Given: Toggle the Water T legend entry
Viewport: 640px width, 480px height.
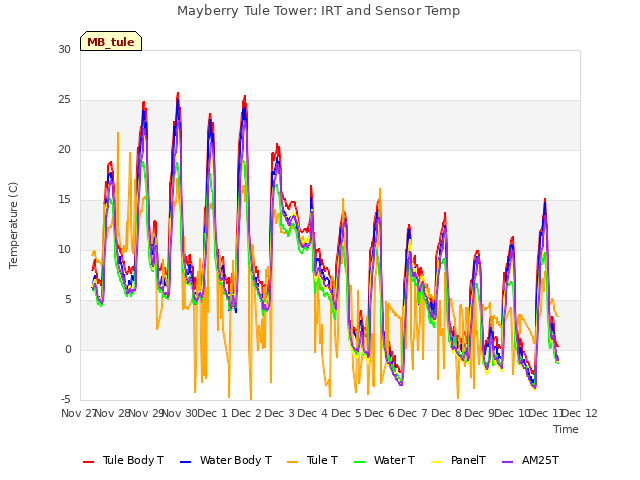Looking at the screenshot, I should (384, 460).
